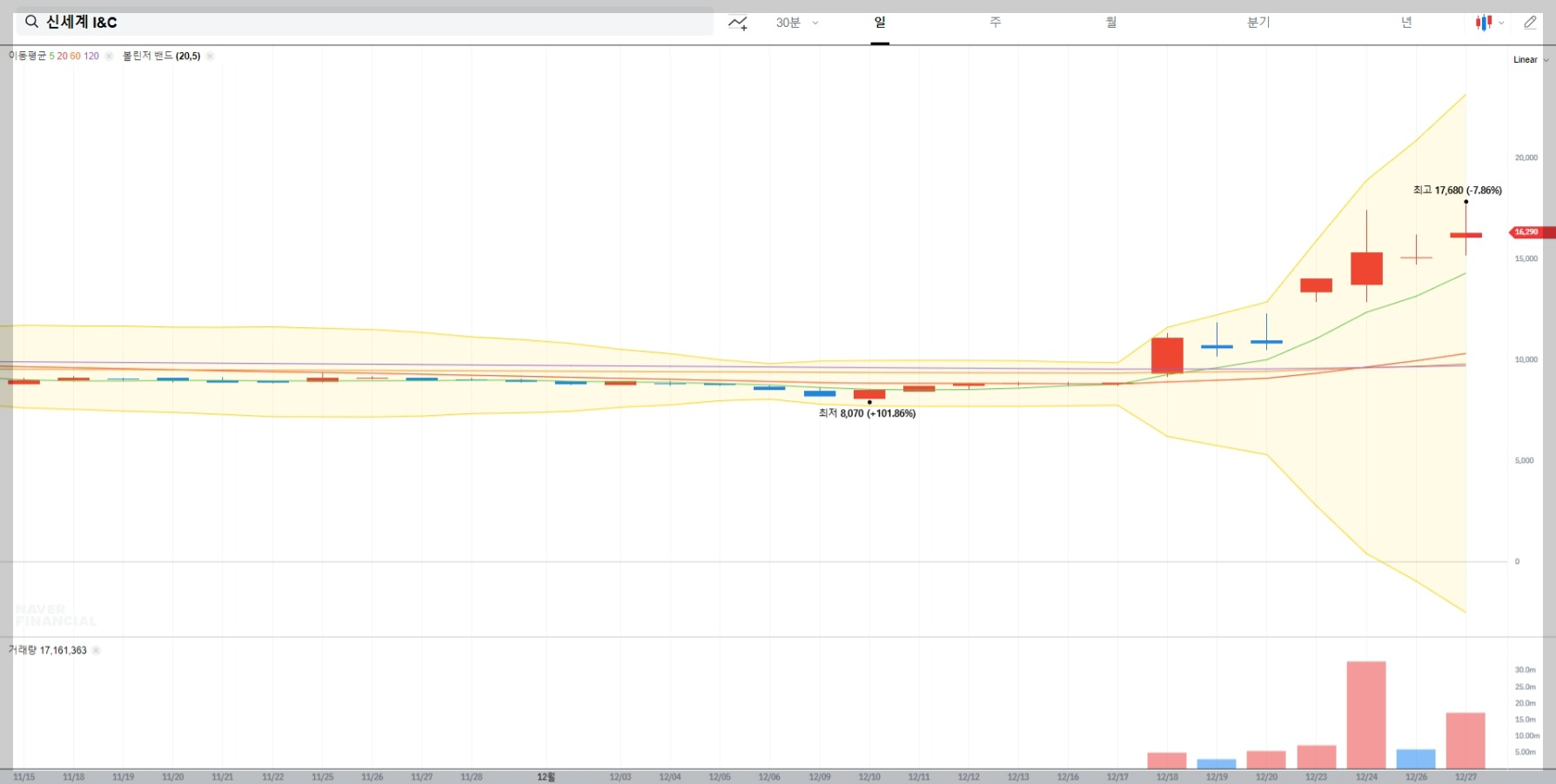Click the 16,290 current price tag
1556x784 pixels.
coord(1530,232)
